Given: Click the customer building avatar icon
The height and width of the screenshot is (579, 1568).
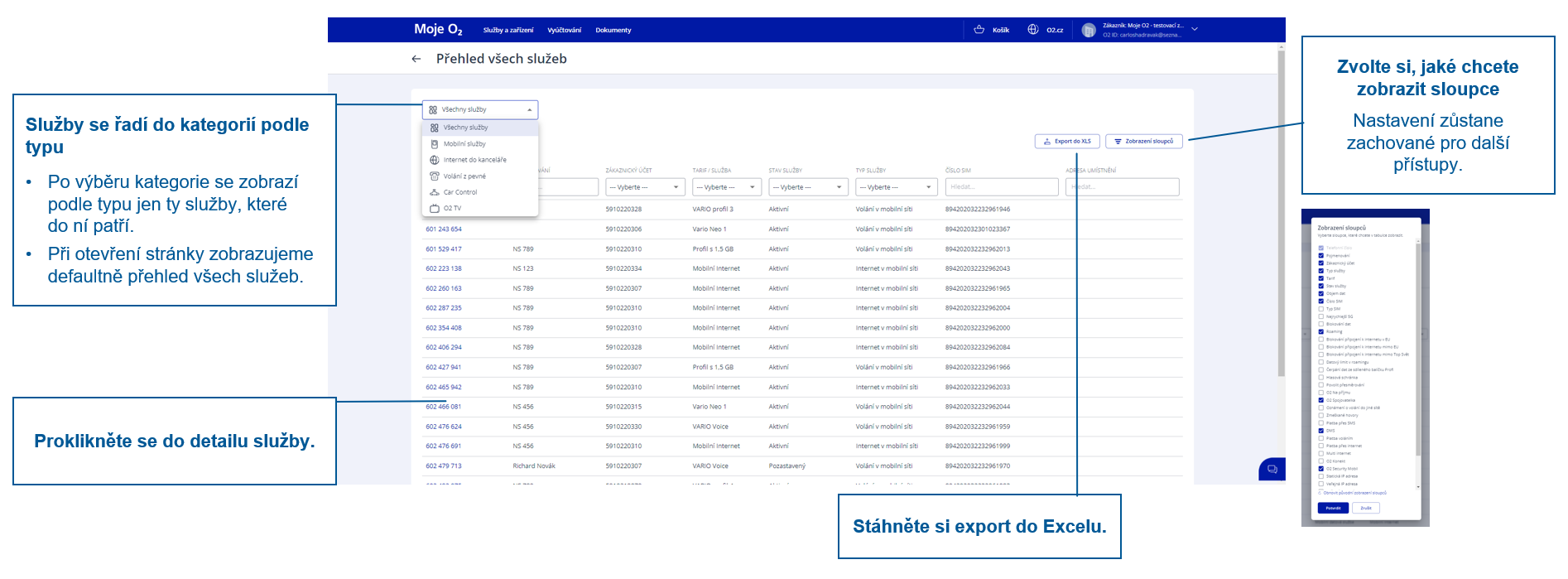Looking at the screenshot, I should pos(1089,31).
